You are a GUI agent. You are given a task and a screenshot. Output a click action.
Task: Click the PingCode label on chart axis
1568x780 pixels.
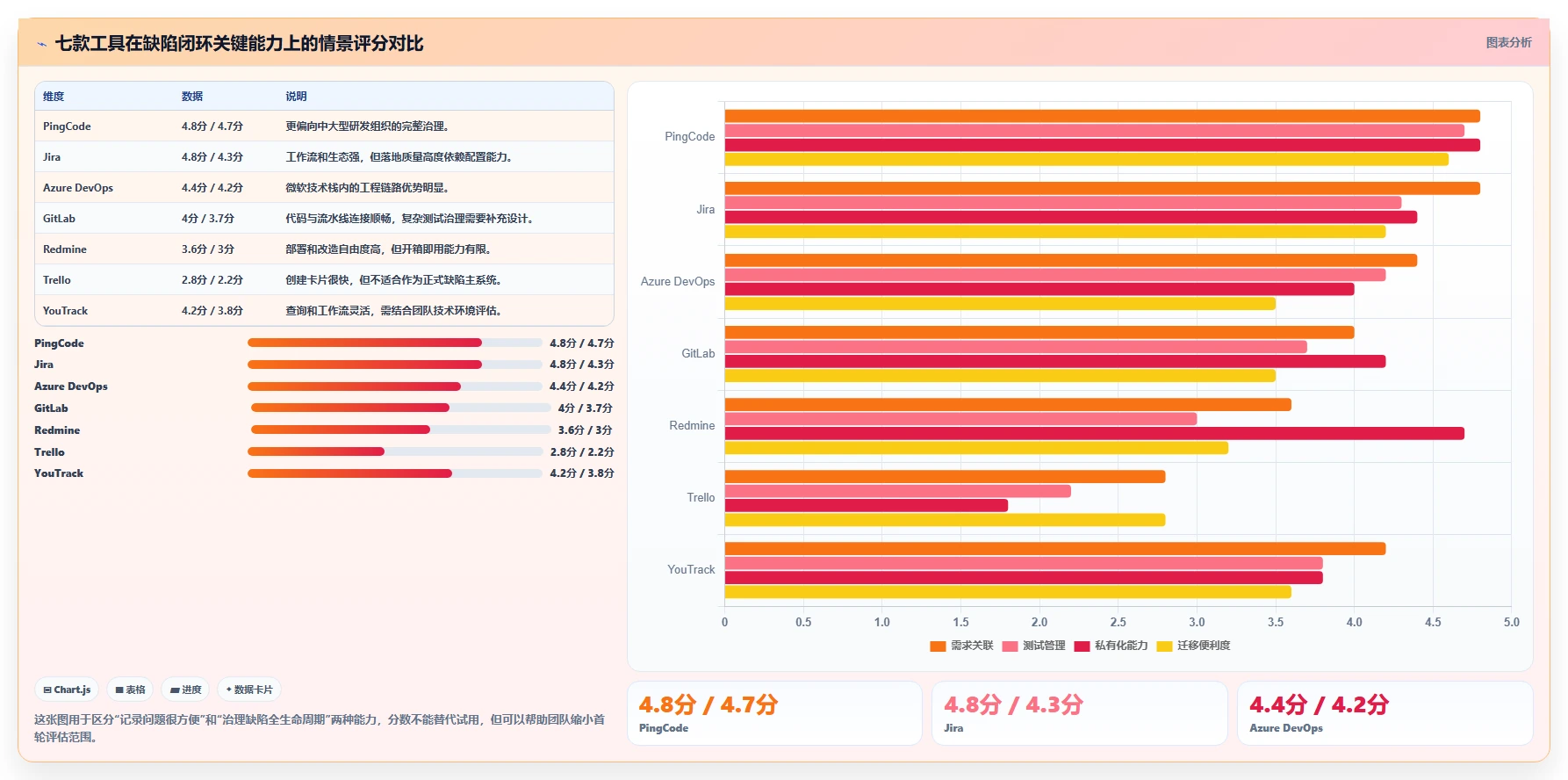689,137
